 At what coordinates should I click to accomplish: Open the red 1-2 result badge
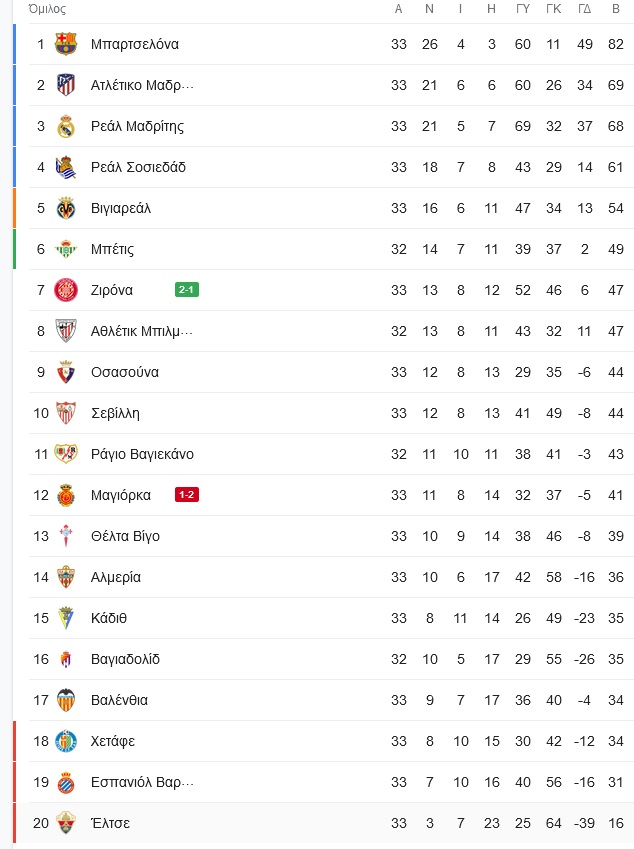[187, 495]
